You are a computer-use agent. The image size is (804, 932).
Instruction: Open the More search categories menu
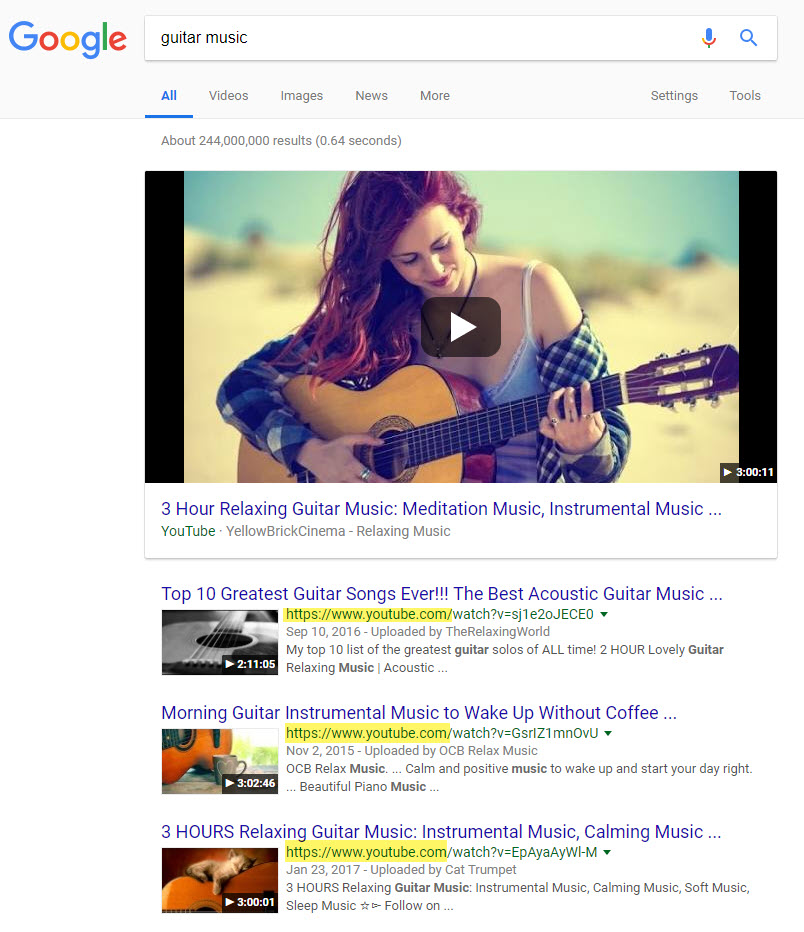click(434, 96)
